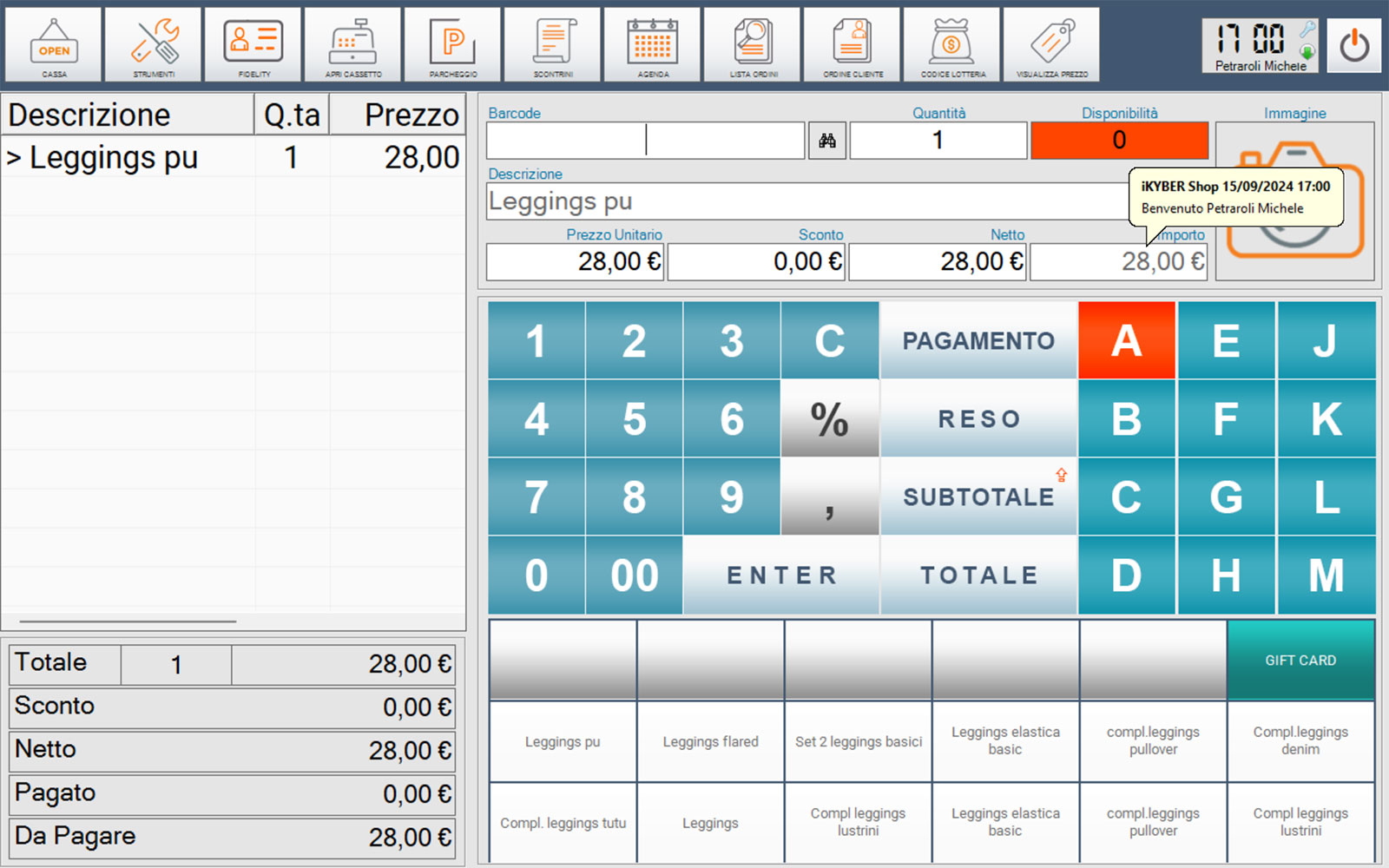Click the Barcode input field

coord(646,141)
